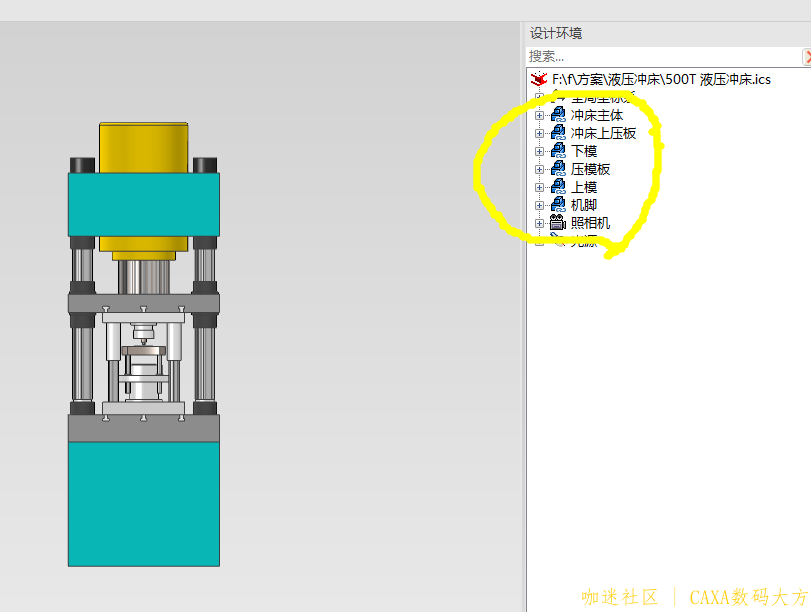
Task: Select the 冲床主体 tree item
Action: pos(597,115)
